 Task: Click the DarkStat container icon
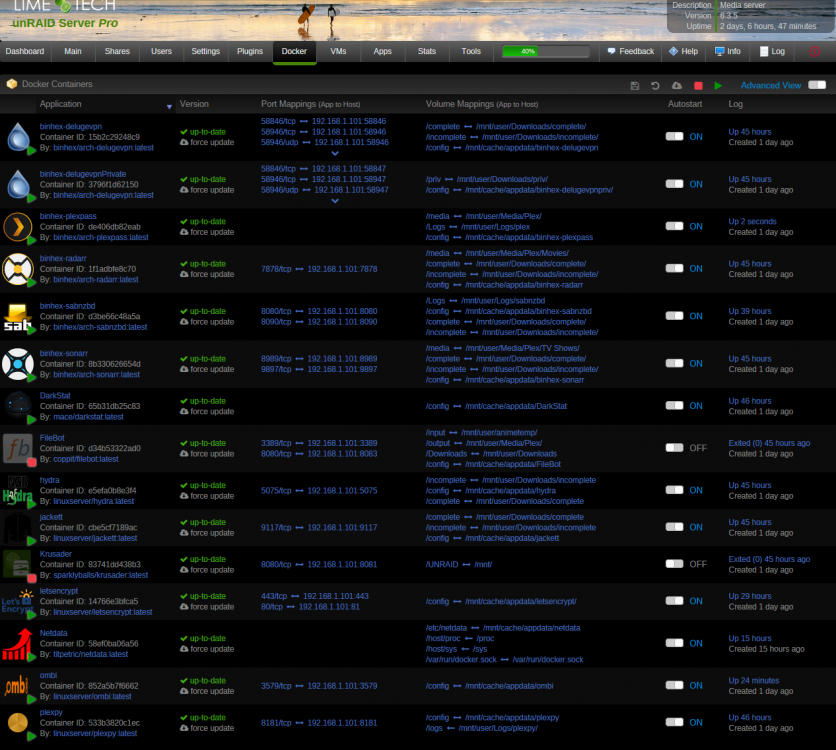pyautogui.click(x=18, y=406)
